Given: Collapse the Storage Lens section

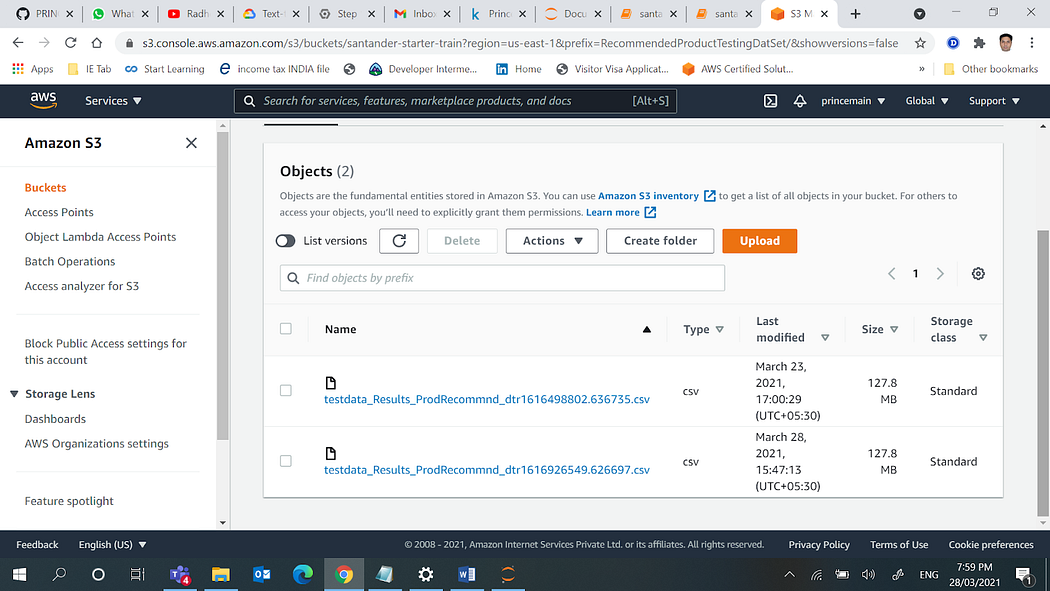Looking at the screenshot, I should 14,394.
